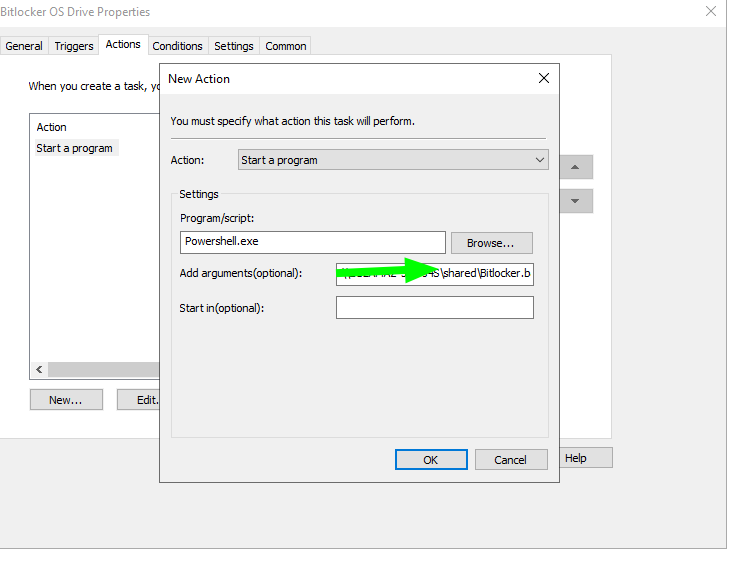Move the action down with the arrow button
Viewport: 731px width, 562px height.
point(576,201)
